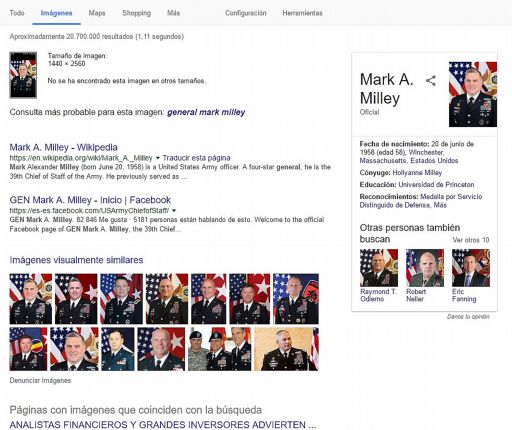Switch to the Todo tab
Screen dimensions: 512x430
(x=17, y=13)
